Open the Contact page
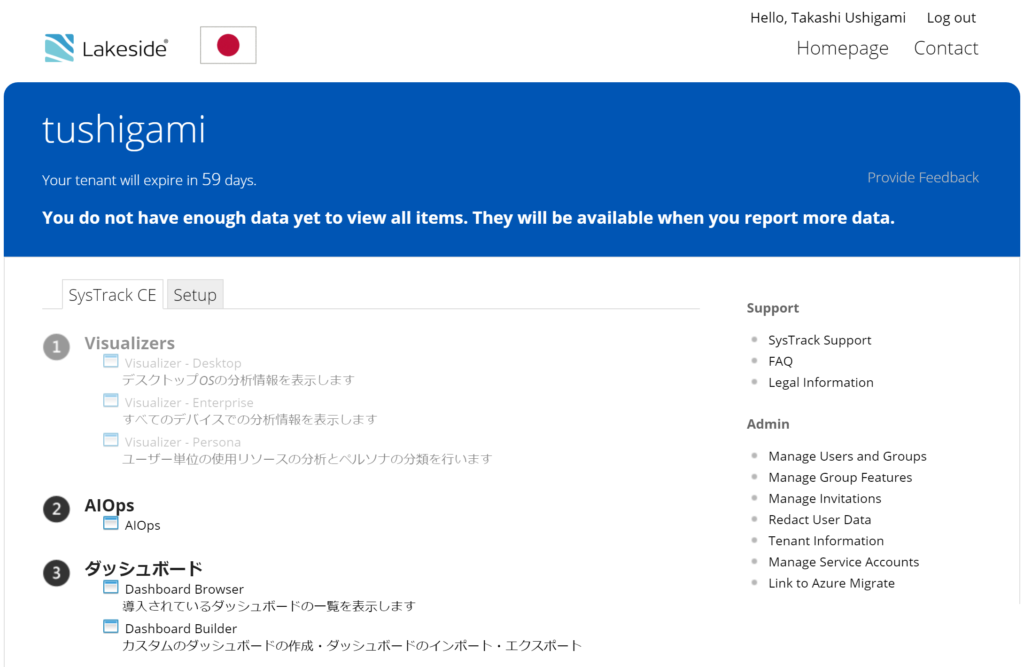Viewport: 1024px width, 667px height. coord(946,48)
